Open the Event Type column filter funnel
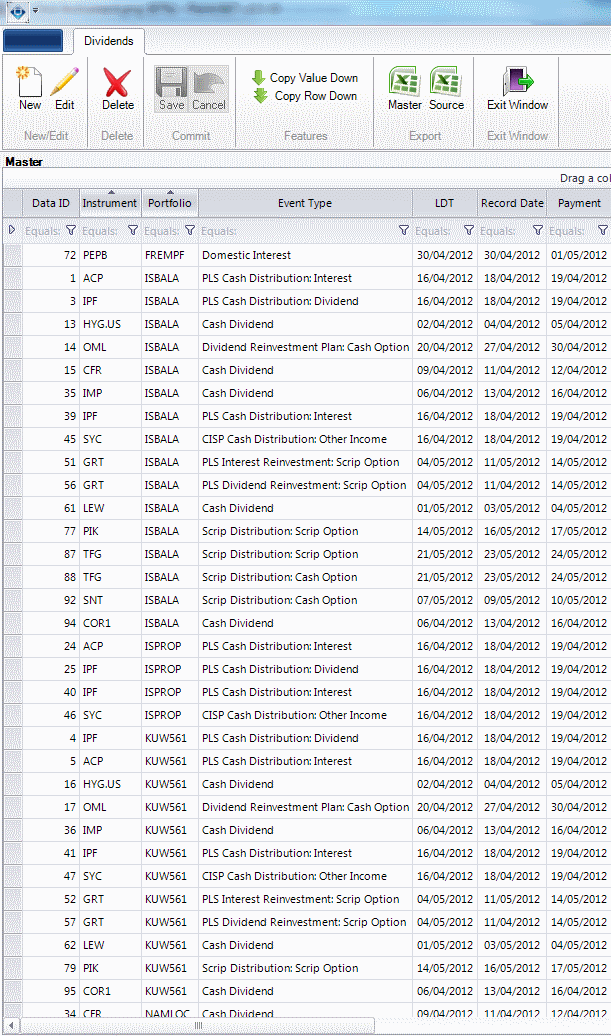The width and height of the screenshot is (611, 1036). click(404, 231)
